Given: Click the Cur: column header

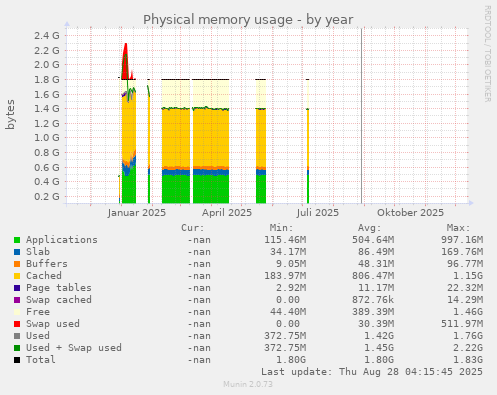Looking at the screenshot, I should click(x=193, y=228).
